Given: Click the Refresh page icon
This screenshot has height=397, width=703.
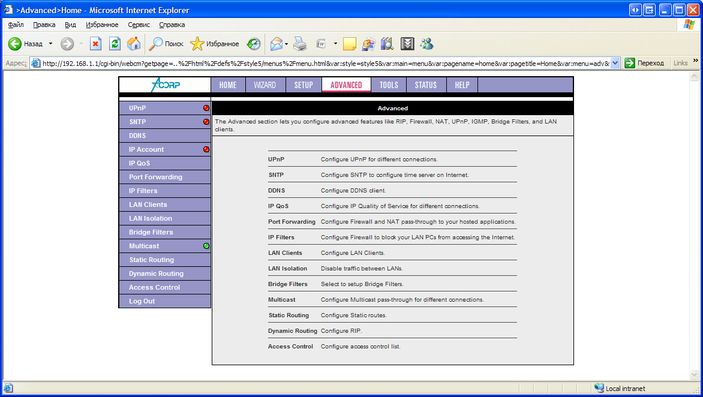Looking at the screenshot, I should pos(115,44).
